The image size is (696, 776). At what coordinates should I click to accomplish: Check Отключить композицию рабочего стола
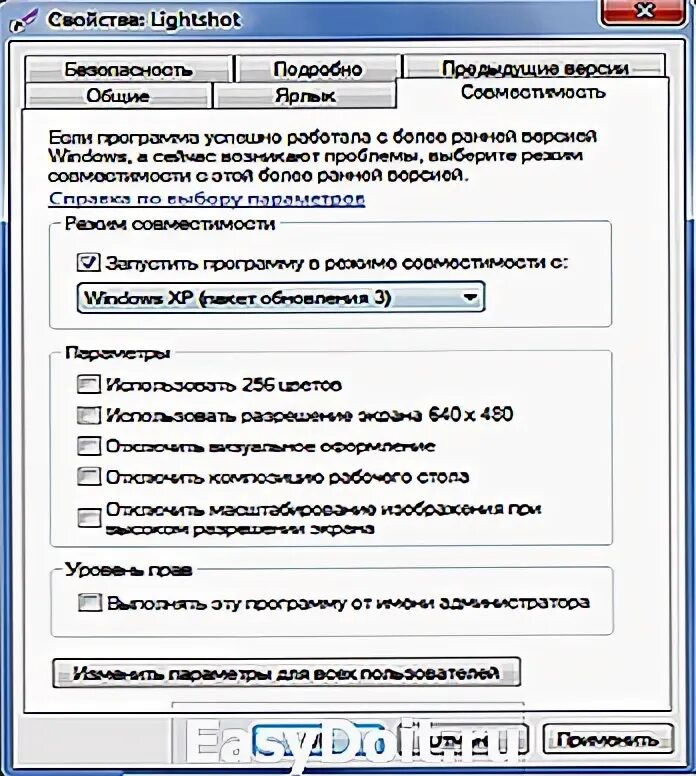pos(89,477)
